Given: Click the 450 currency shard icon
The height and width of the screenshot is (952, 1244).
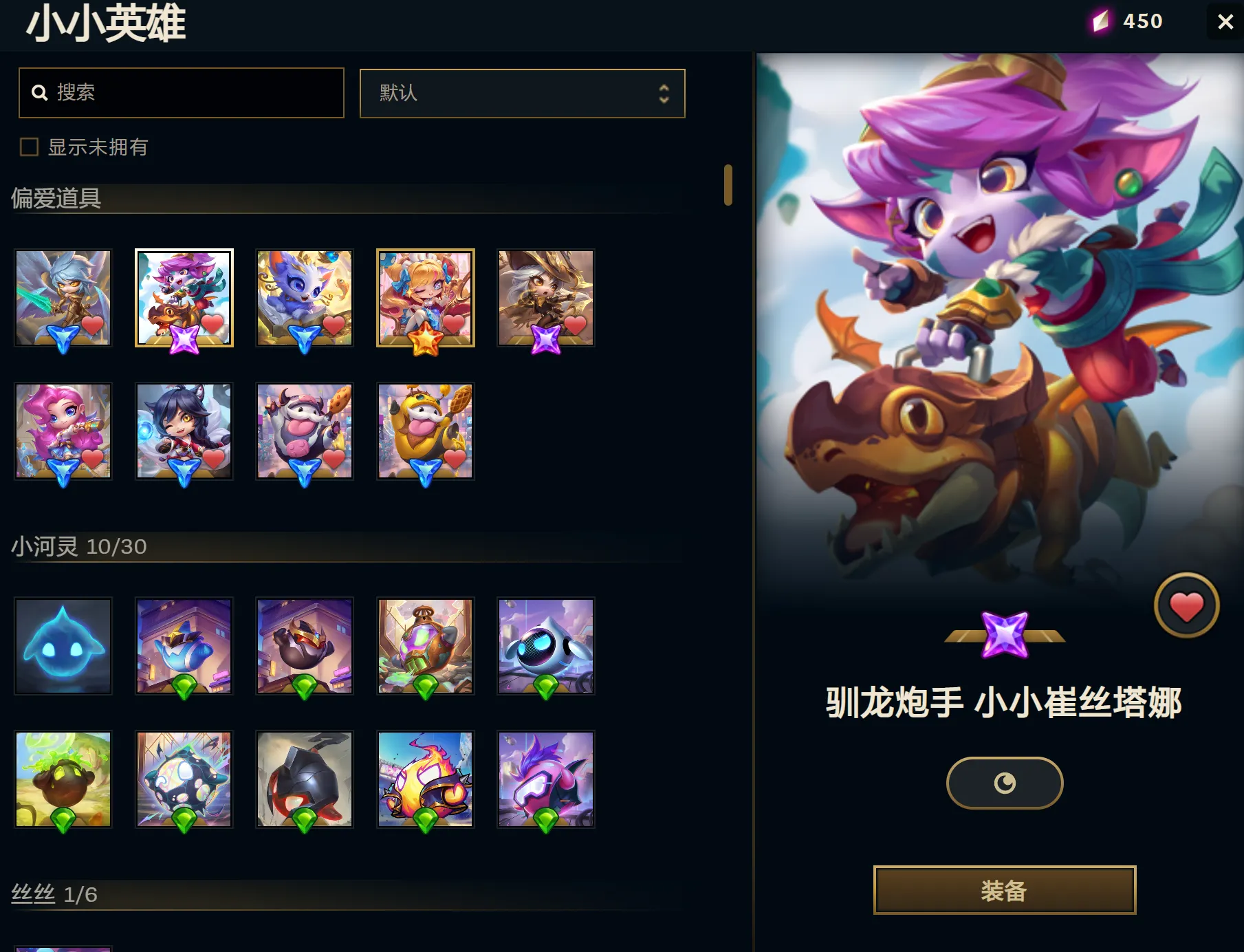Looking at the screenshot, I should pos(1100,21).
